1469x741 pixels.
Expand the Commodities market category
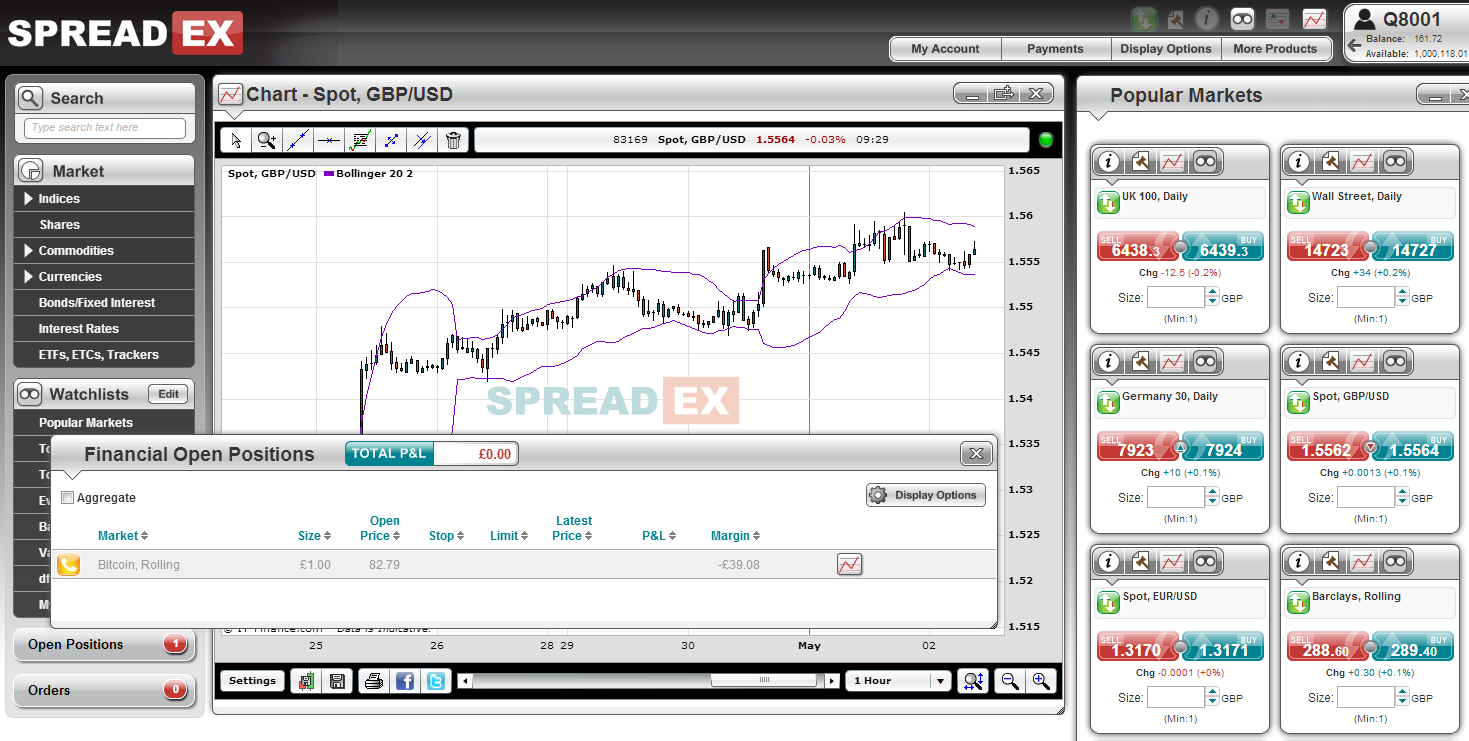[30, 251]
